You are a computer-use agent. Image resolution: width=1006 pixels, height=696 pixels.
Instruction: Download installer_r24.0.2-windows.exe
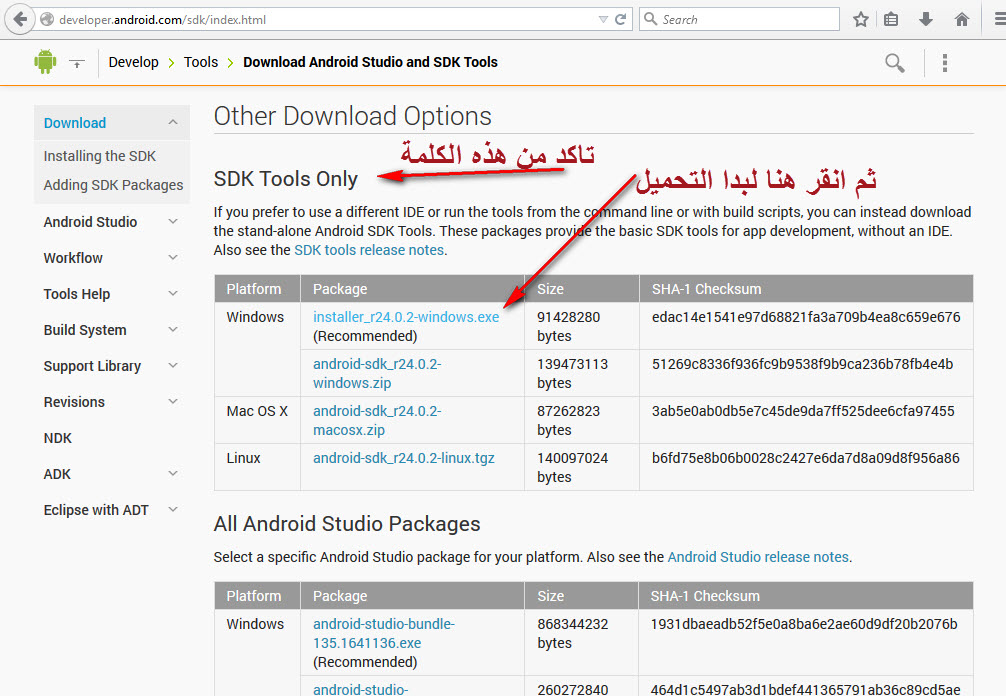click(x=406, y=317)
